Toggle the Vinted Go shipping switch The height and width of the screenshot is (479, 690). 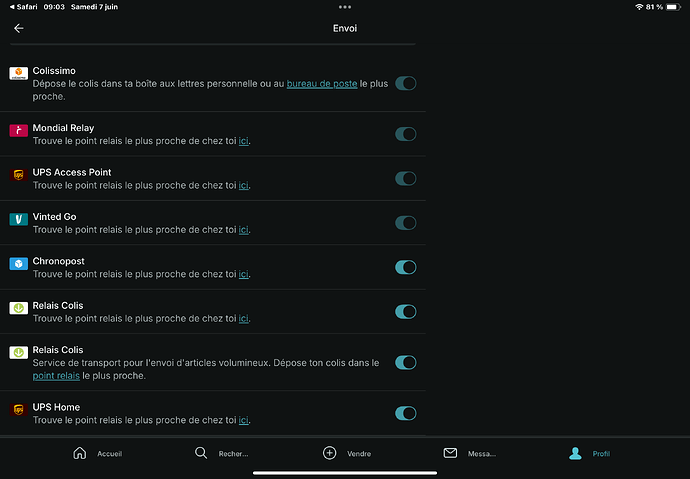coord(405,223)
